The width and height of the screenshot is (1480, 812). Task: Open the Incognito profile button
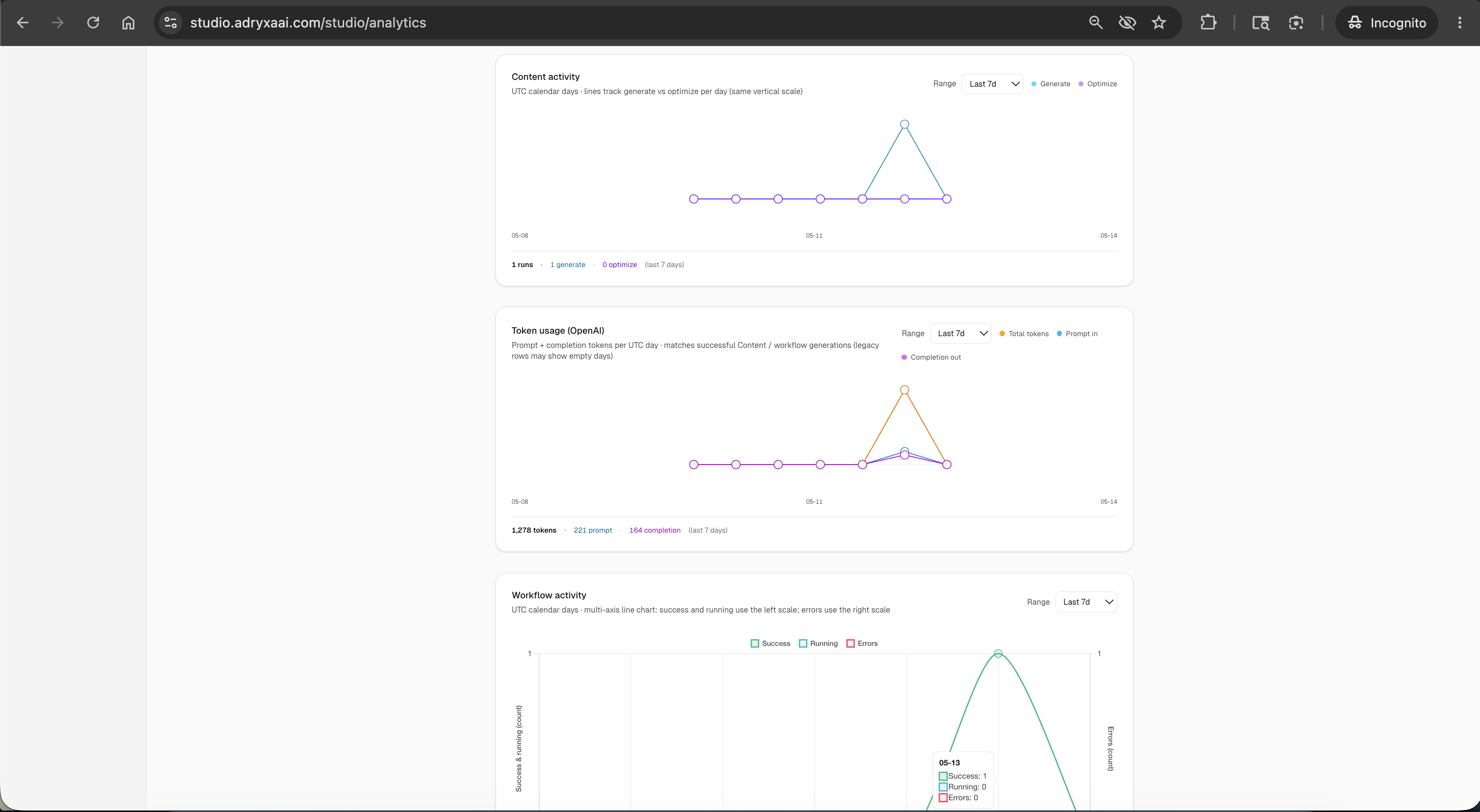click(x=1386, y=23)
